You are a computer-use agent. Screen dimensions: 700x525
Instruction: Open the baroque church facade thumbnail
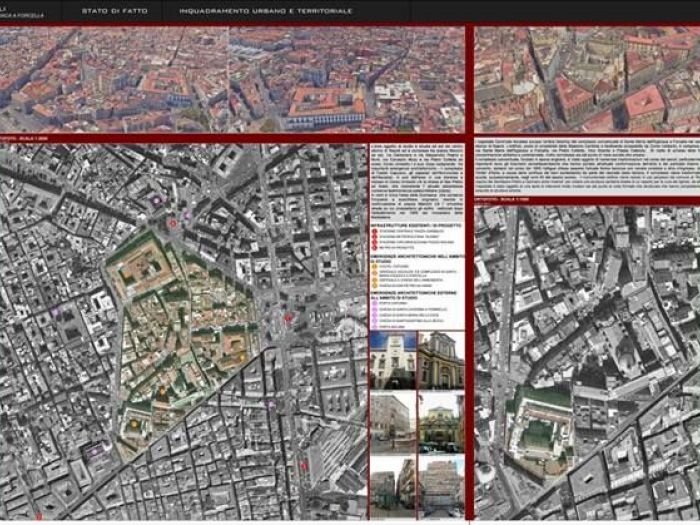(x=442, y=360)
